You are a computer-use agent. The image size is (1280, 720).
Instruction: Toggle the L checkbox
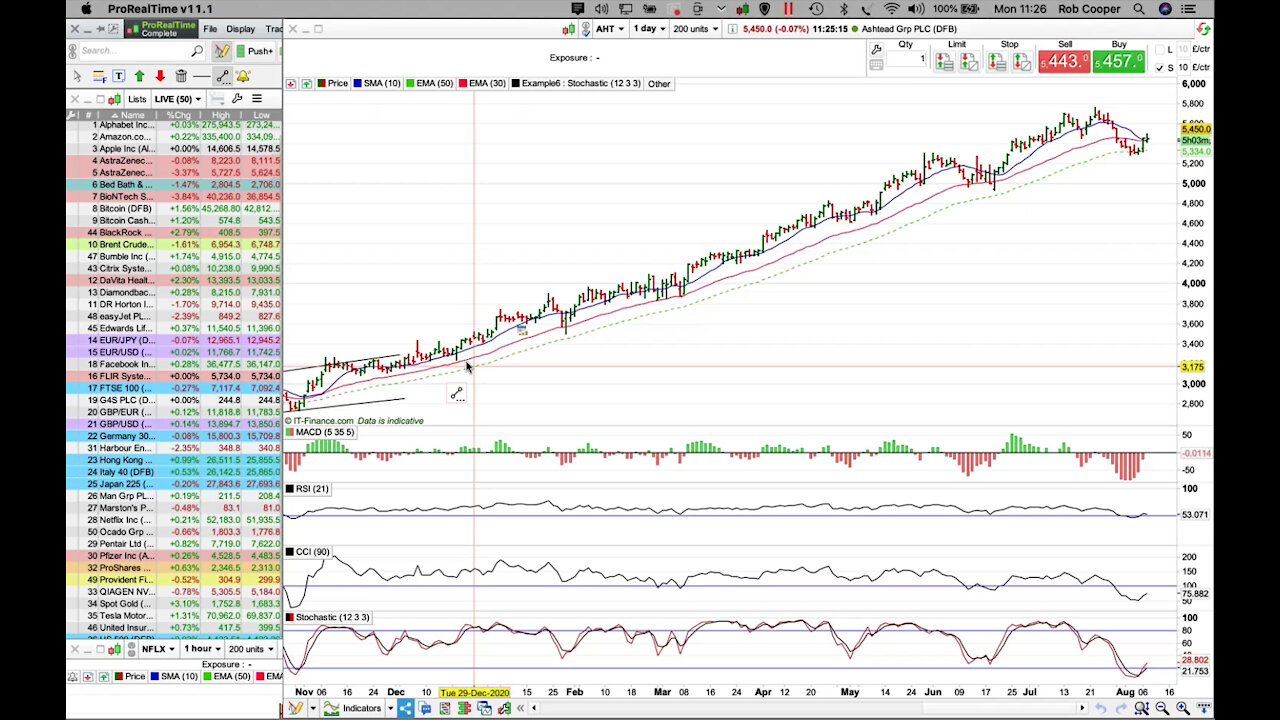[x=1159, y=49]
